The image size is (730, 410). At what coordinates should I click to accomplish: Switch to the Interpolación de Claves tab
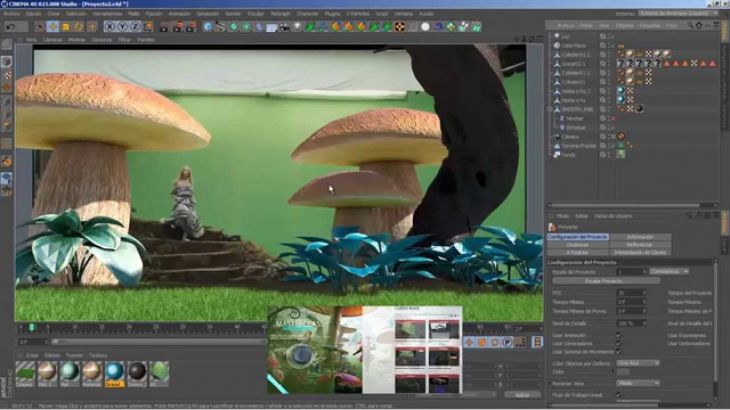(x=640, y=252)
